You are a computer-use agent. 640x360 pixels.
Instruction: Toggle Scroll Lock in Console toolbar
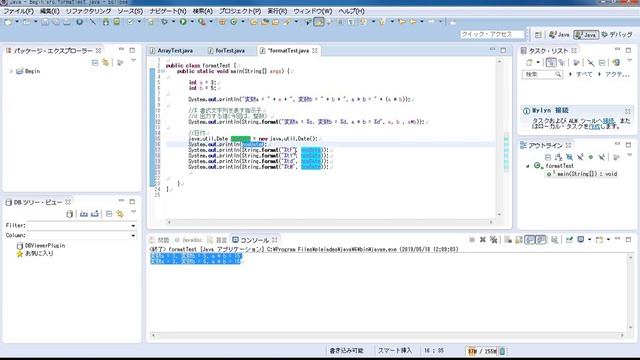tap(519, 240)
